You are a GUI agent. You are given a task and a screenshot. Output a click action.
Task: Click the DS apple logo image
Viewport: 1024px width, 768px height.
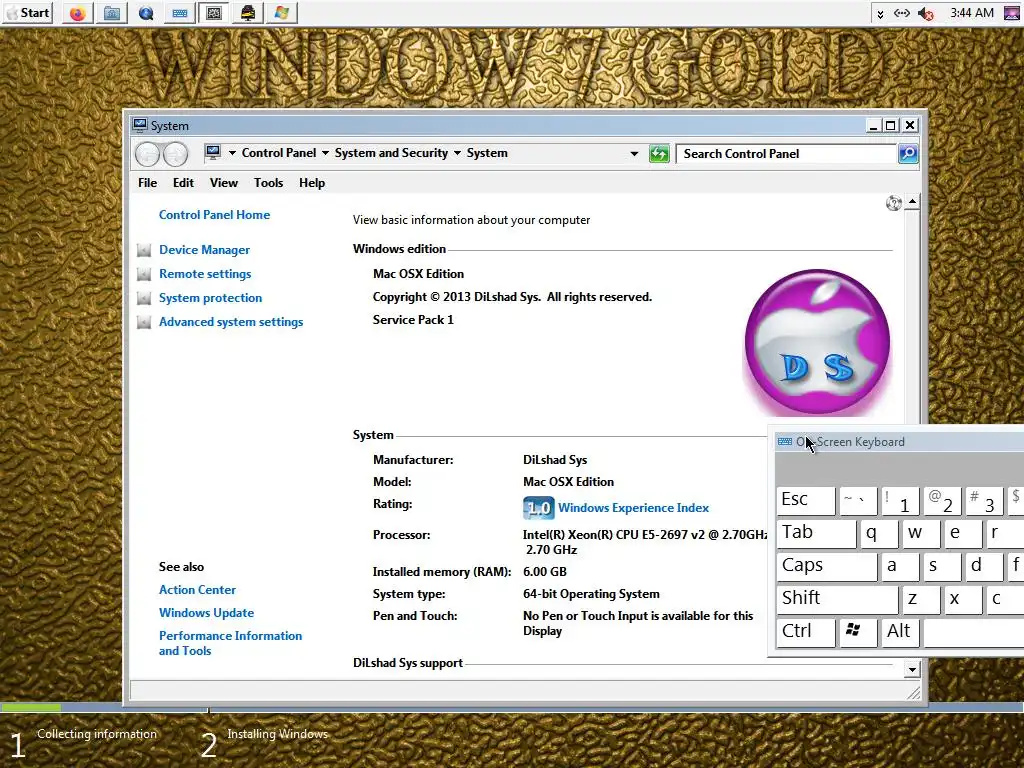[x=817, y=342]
